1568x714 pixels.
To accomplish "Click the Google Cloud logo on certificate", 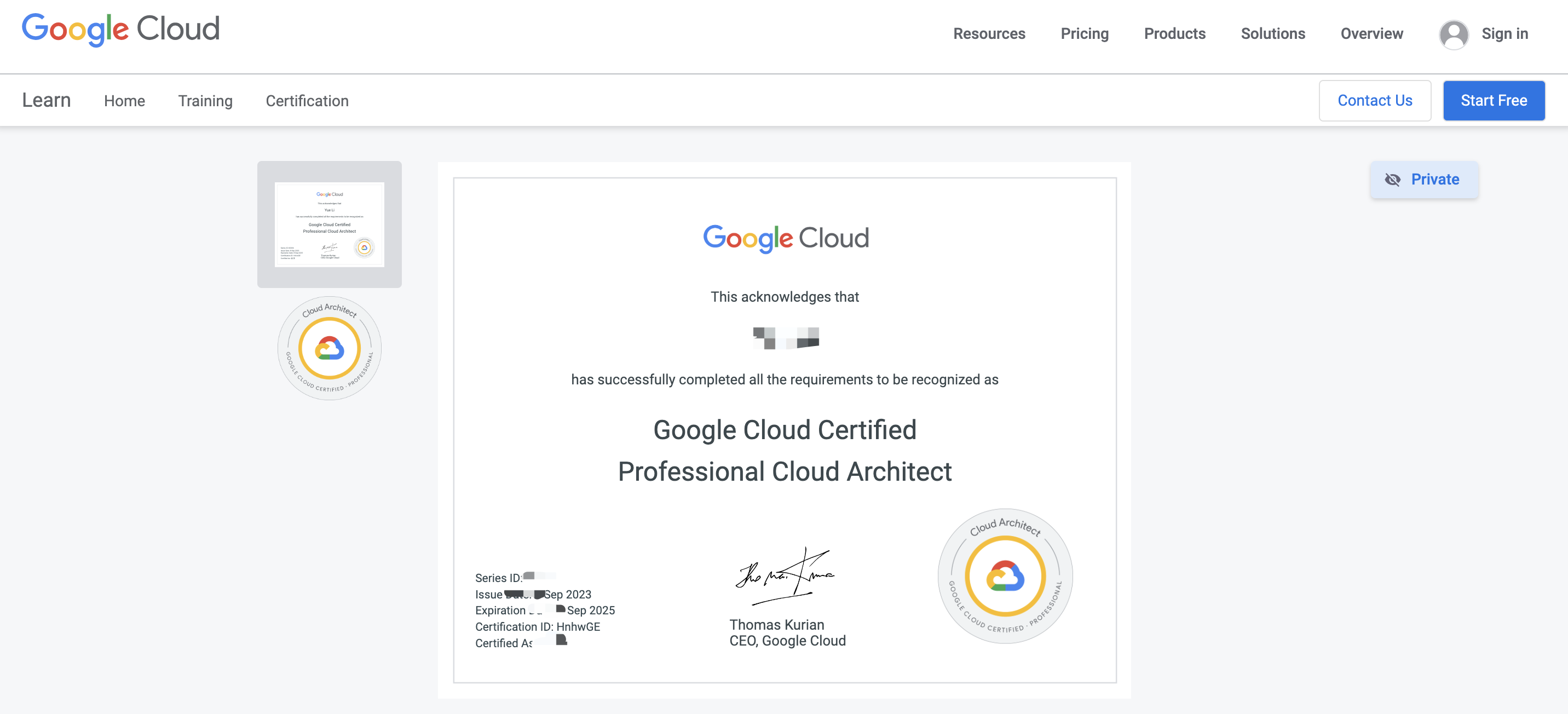I will (x=785, y=238).
